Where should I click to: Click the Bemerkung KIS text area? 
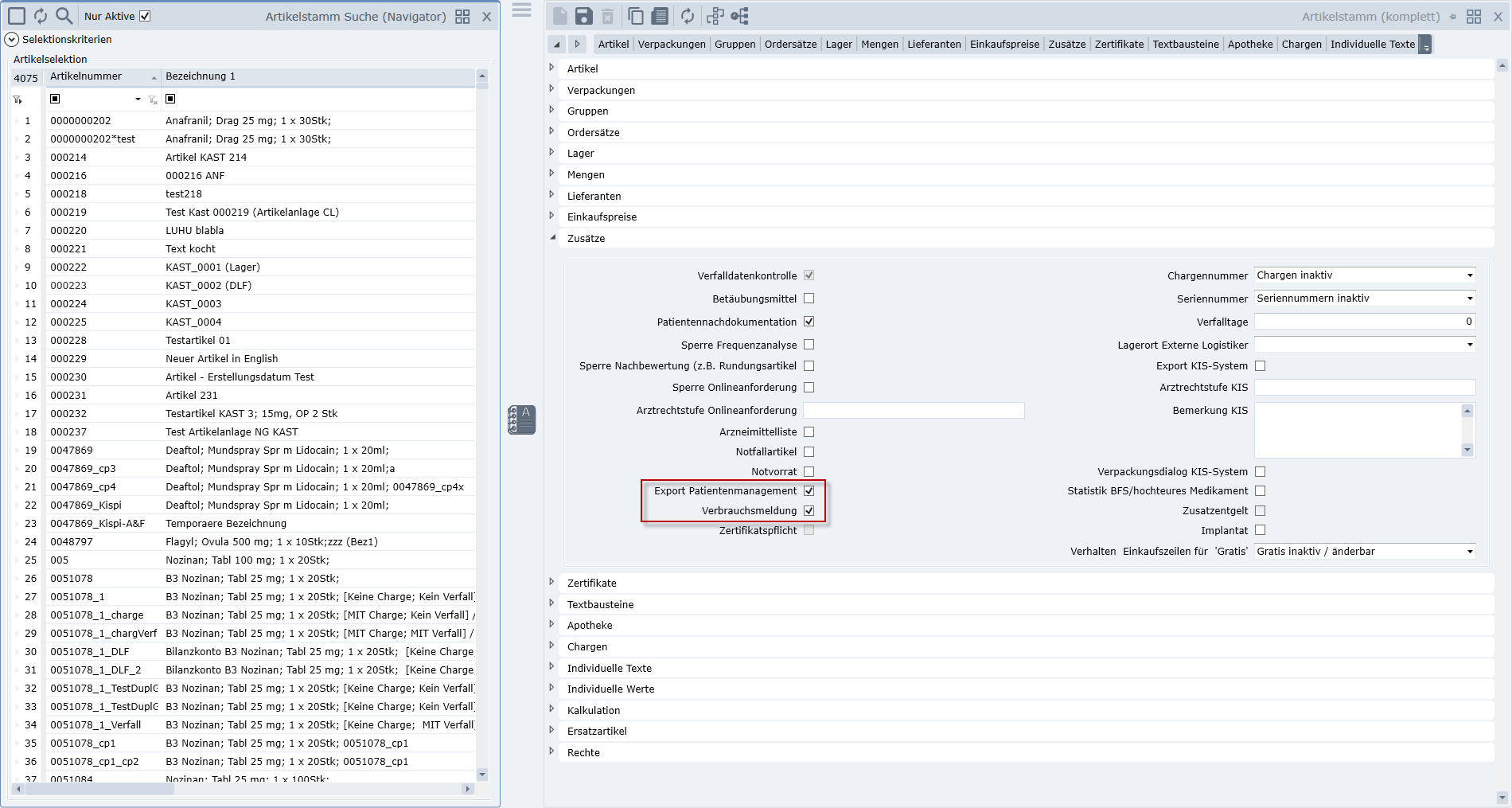click(1358, 430)
